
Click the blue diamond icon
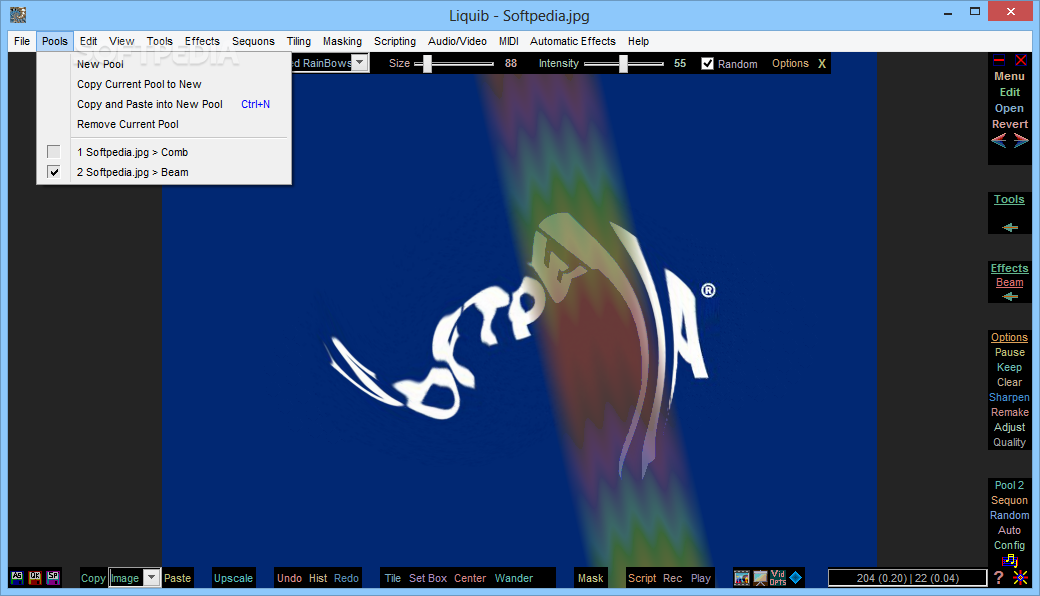pyautogui.click(x=796, y=577)
